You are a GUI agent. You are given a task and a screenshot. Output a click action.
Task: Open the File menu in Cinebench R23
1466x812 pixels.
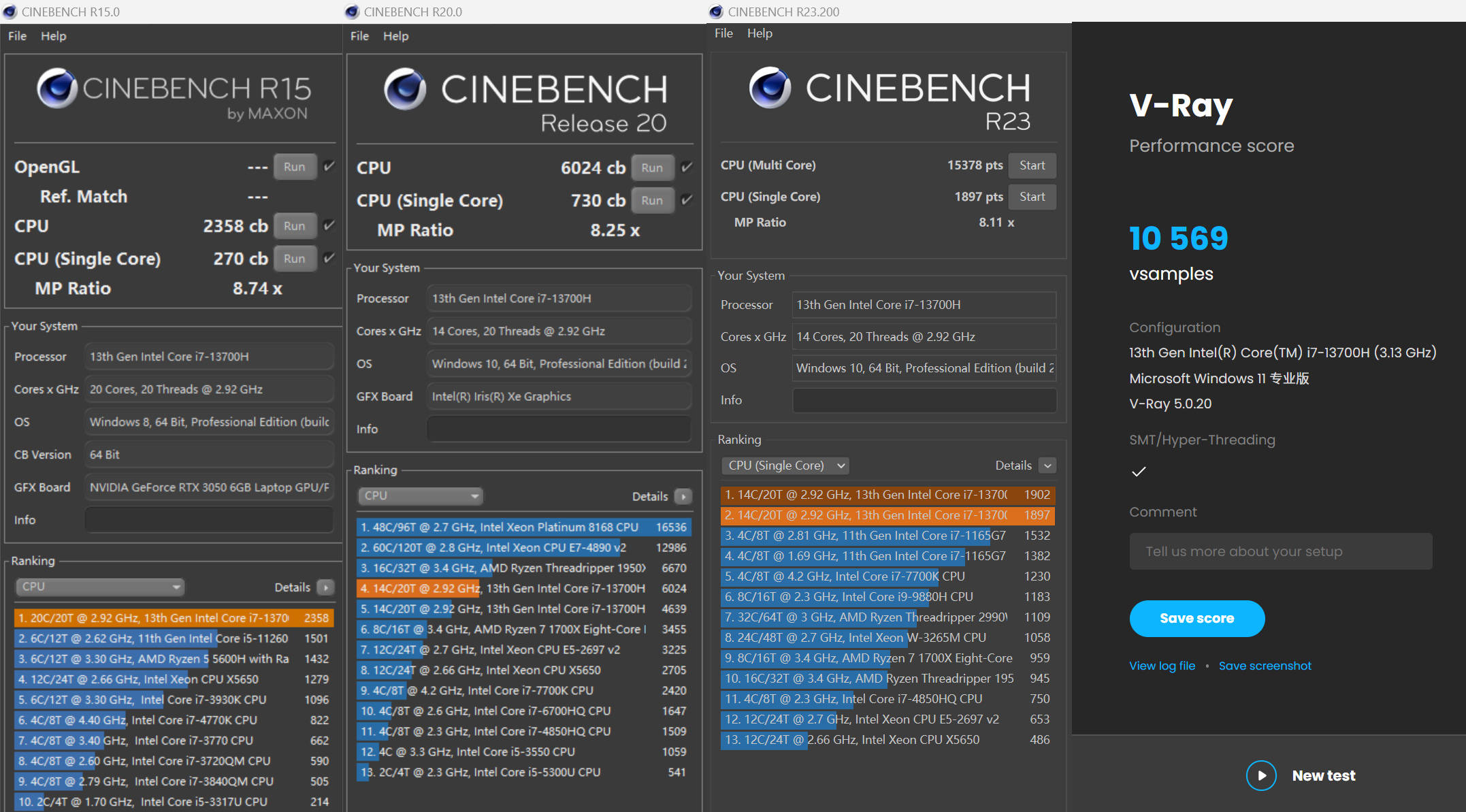tap(723, 33)
